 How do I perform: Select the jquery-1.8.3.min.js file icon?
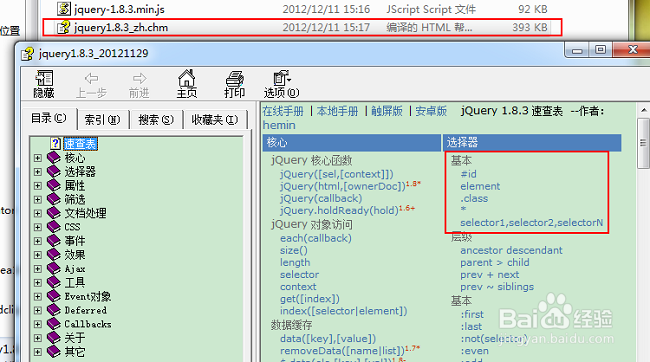pyautogui.click(x=63, y=8)
